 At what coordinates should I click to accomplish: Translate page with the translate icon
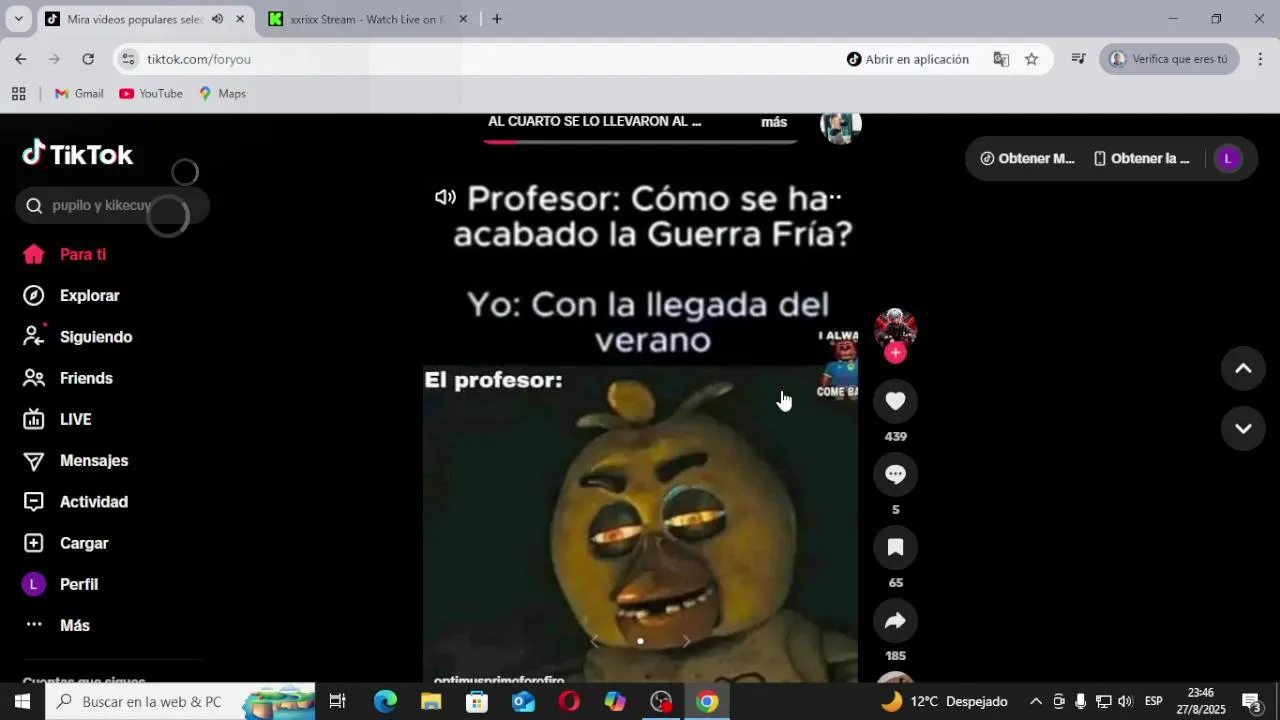pos(1001,59)
